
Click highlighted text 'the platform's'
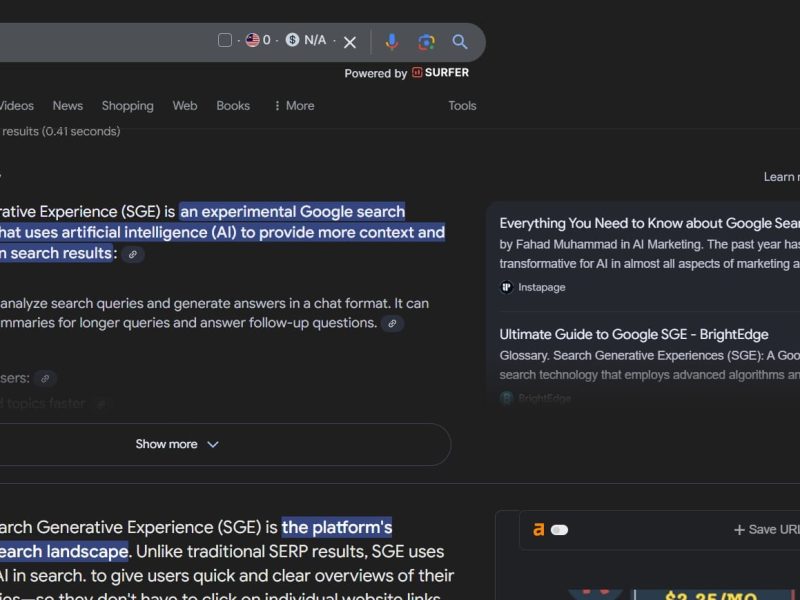click(x=337, y=527)
